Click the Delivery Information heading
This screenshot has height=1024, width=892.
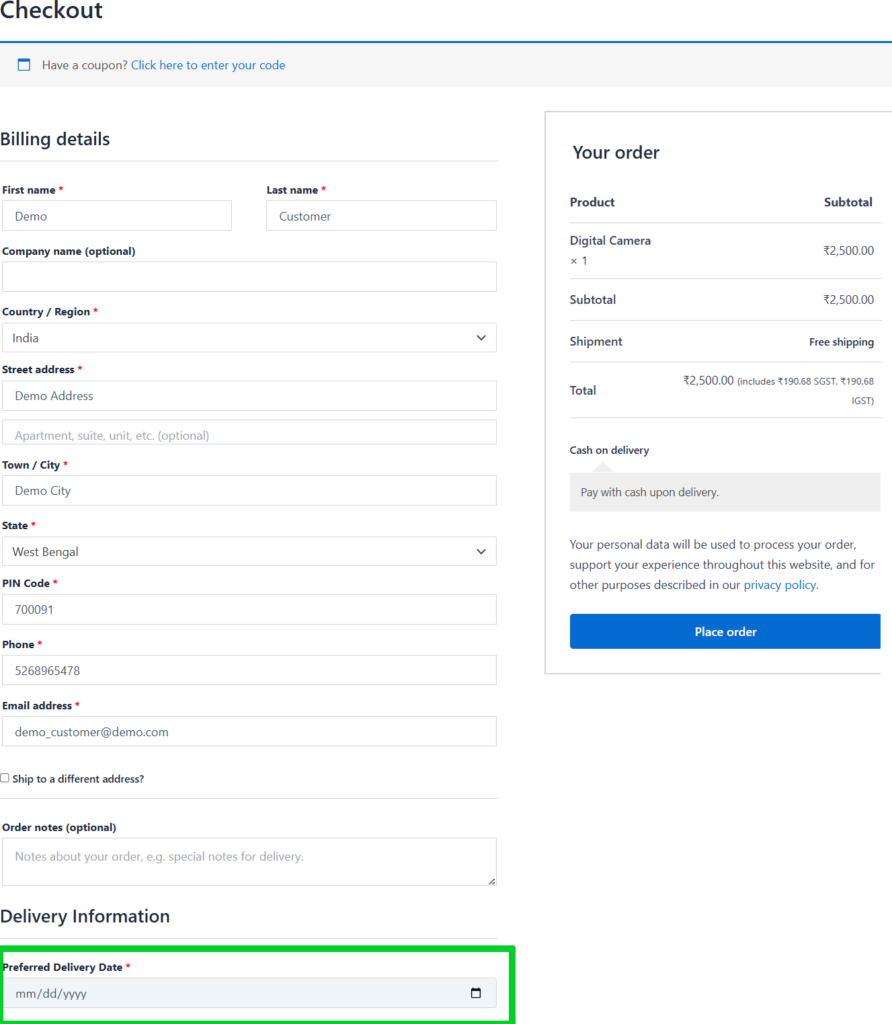[x=85, y=916]
